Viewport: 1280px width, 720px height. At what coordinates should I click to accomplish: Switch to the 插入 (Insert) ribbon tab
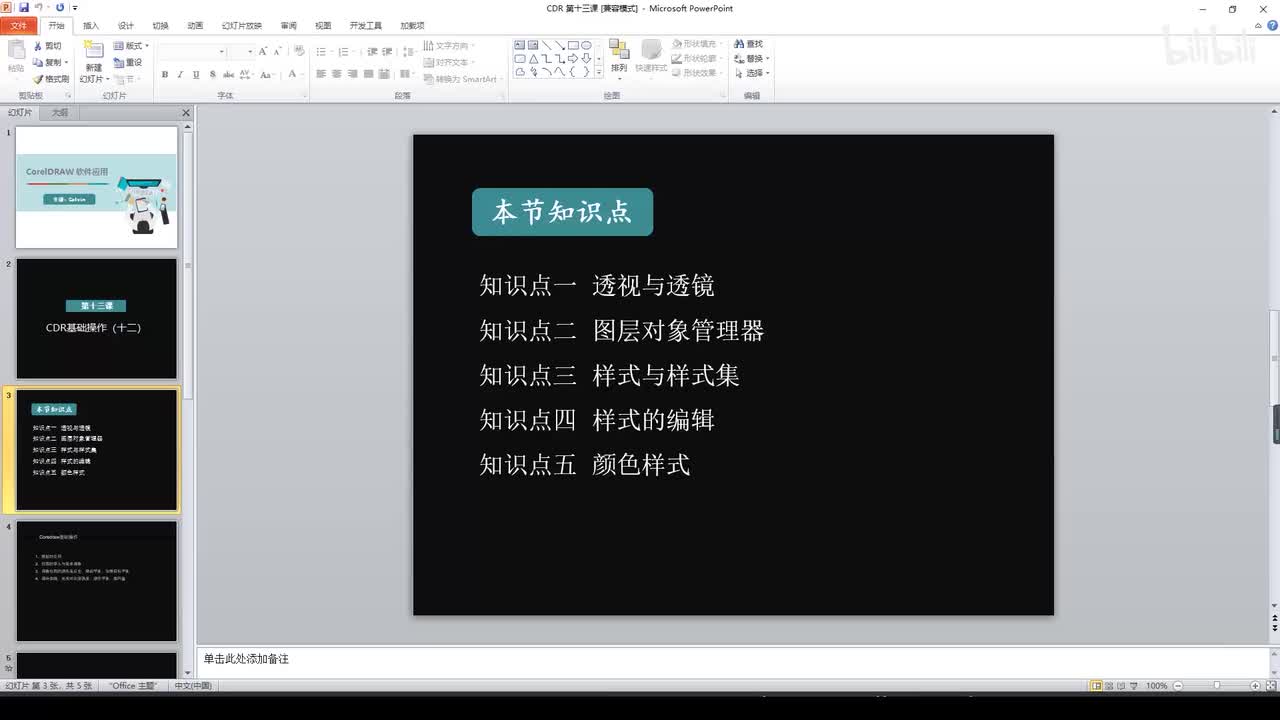pos(91,26)
